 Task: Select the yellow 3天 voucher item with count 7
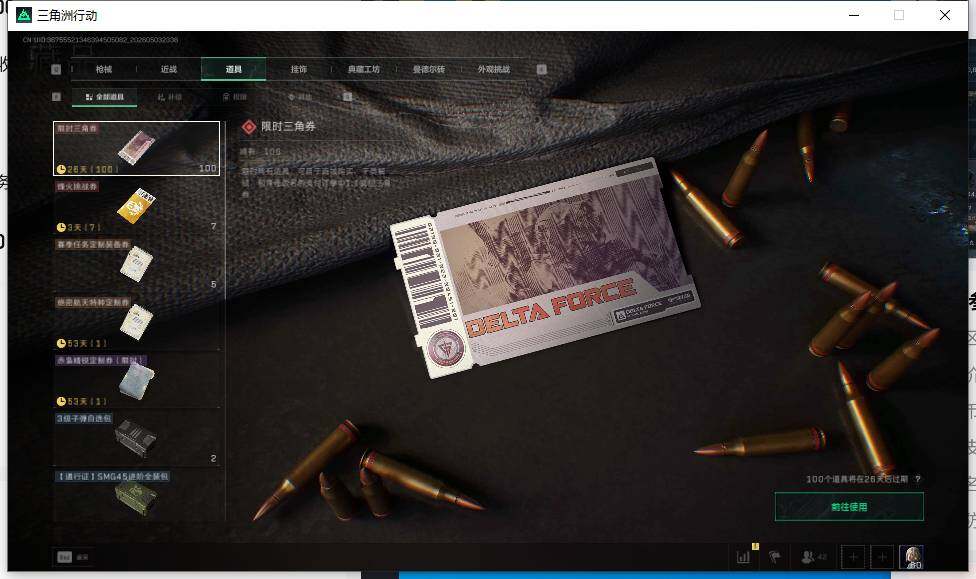pyautogui.click(x=136, y=206)
